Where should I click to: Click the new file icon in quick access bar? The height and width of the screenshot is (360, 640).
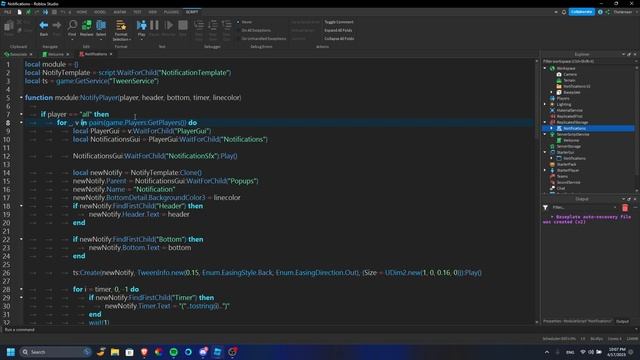click(x=19, y=12)
